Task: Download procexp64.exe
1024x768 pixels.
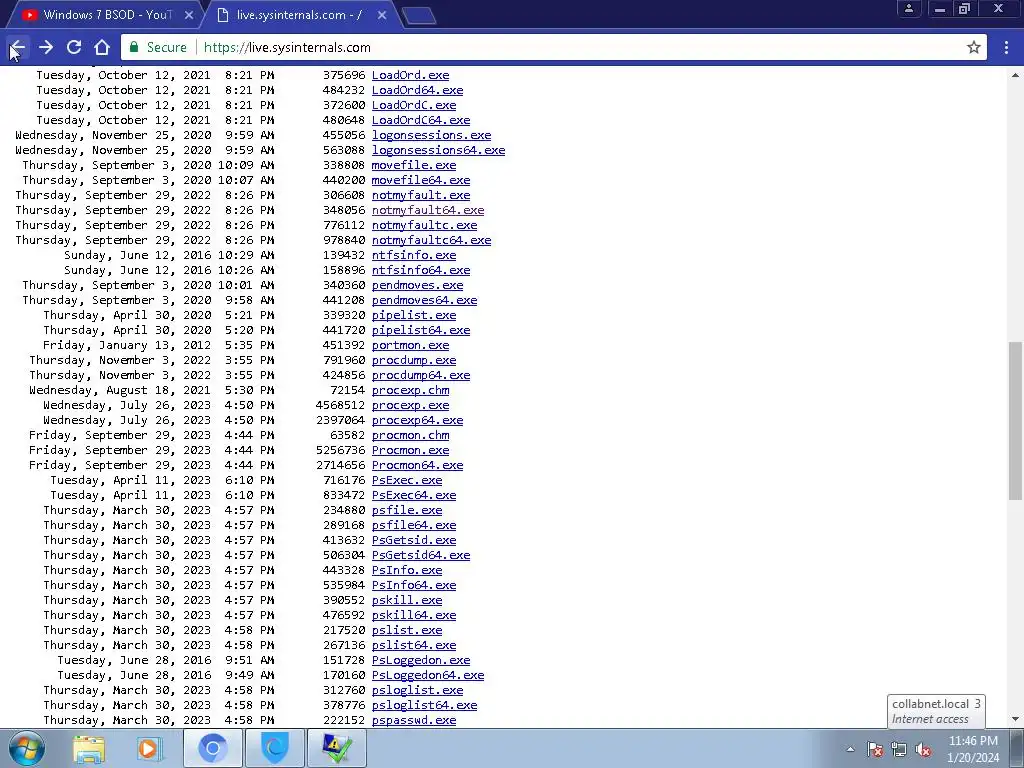Action: tap(417, 421)
